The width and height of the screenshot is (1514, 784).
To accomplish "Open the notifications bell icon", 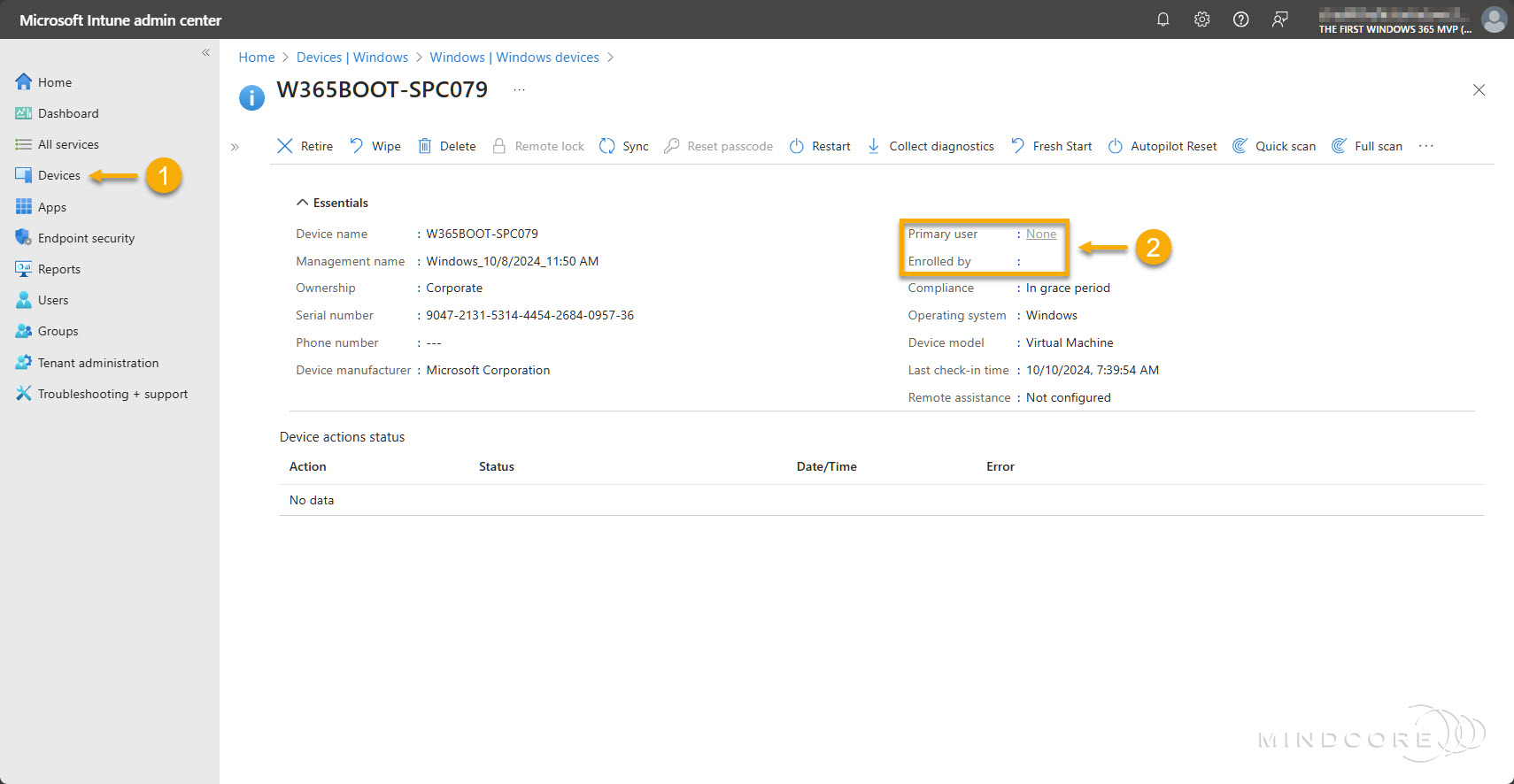I will tap(1163, 19).
